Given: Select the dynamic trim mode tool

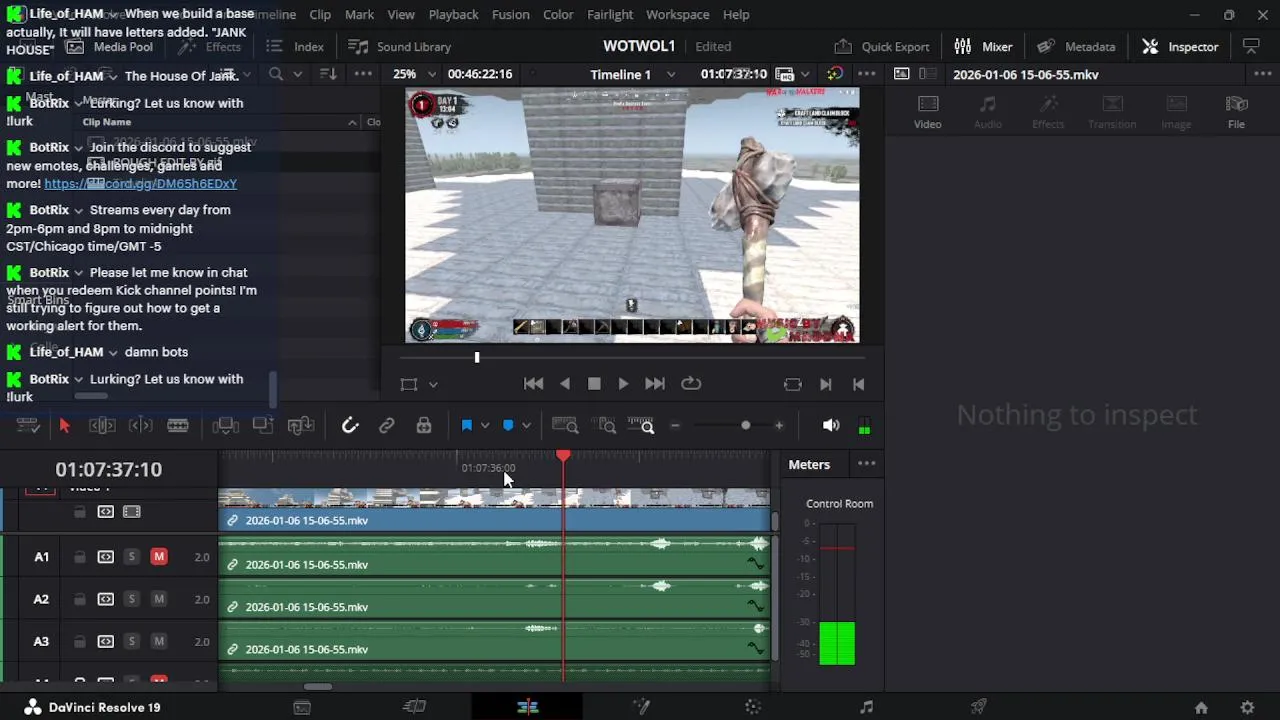Looking at the screenshot, I should click(x=140, y=426).
